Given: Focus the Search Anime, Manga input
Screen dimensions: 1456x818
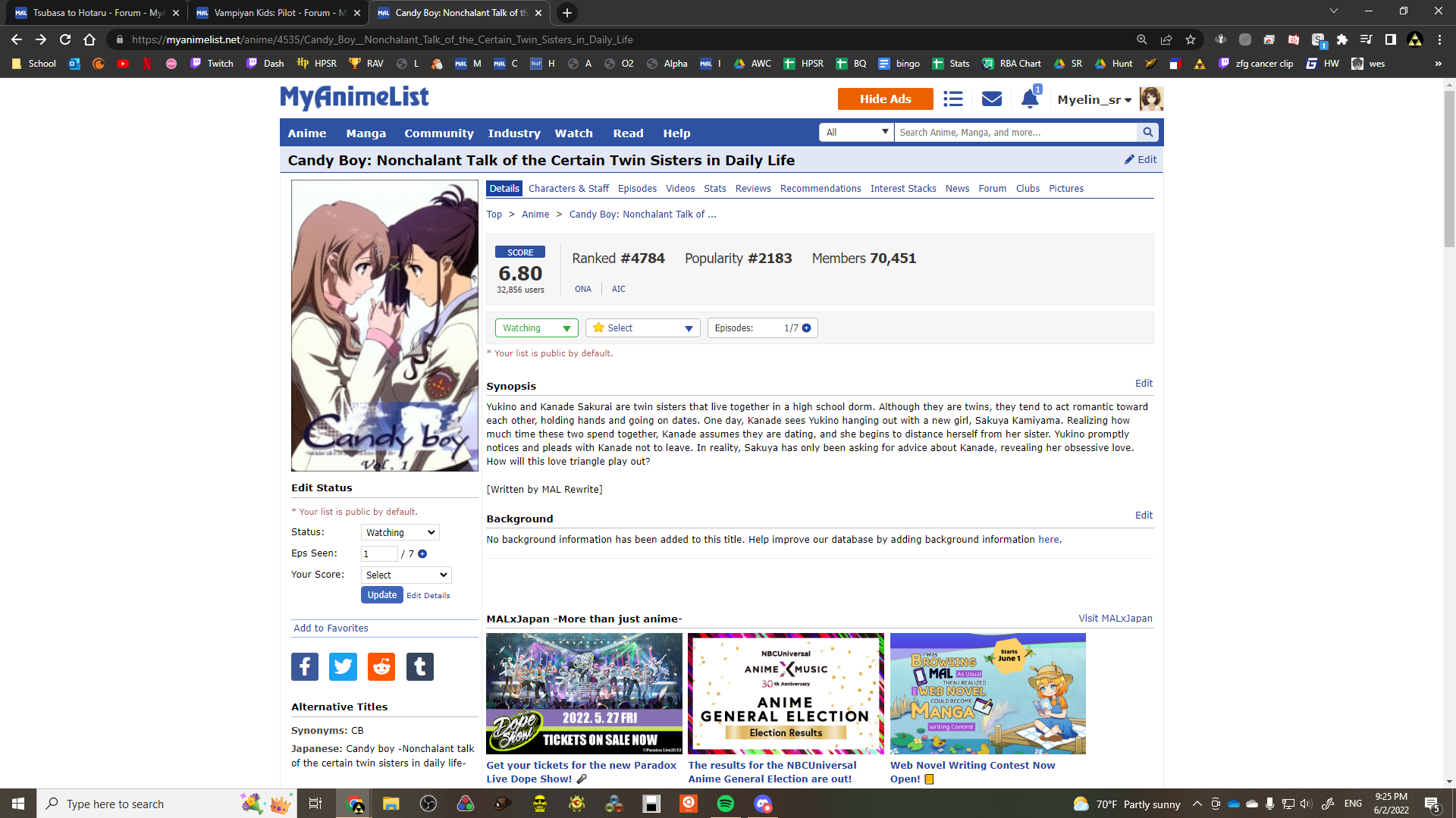Looking at the screenshot, I should click(1016, 133).
